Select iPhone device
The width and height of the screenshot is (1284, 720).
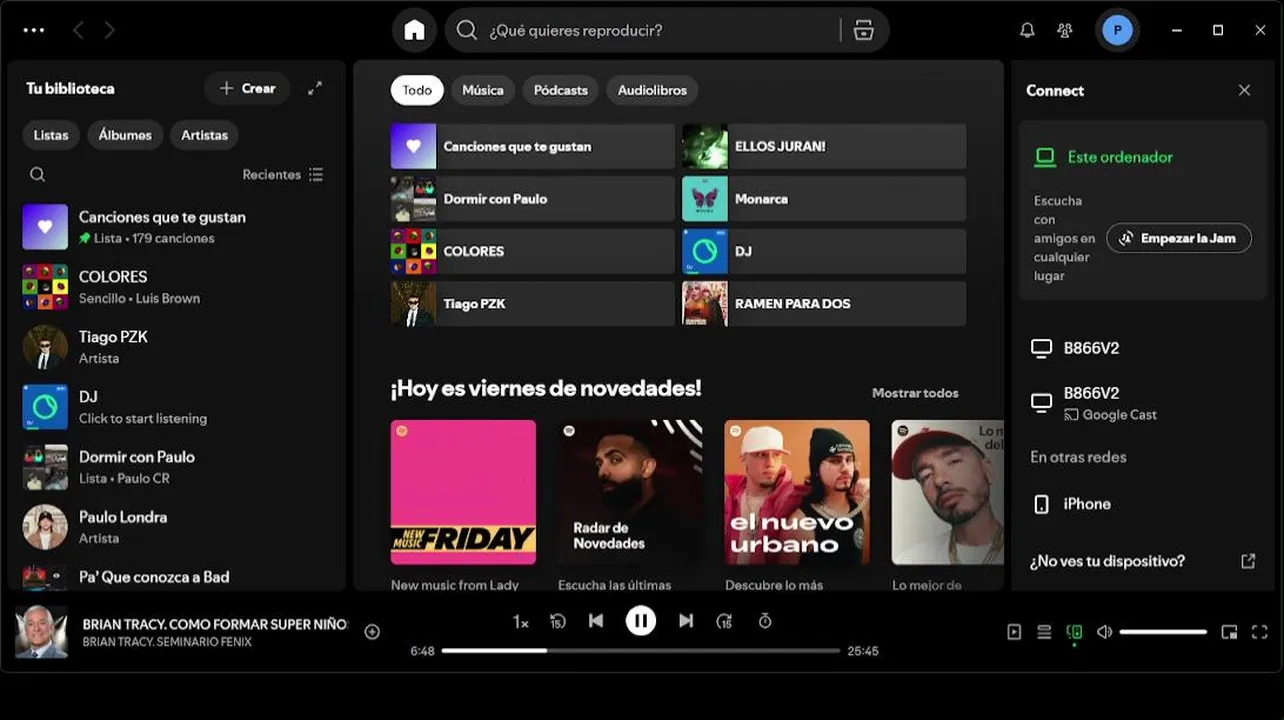(x=1143, y=504)
